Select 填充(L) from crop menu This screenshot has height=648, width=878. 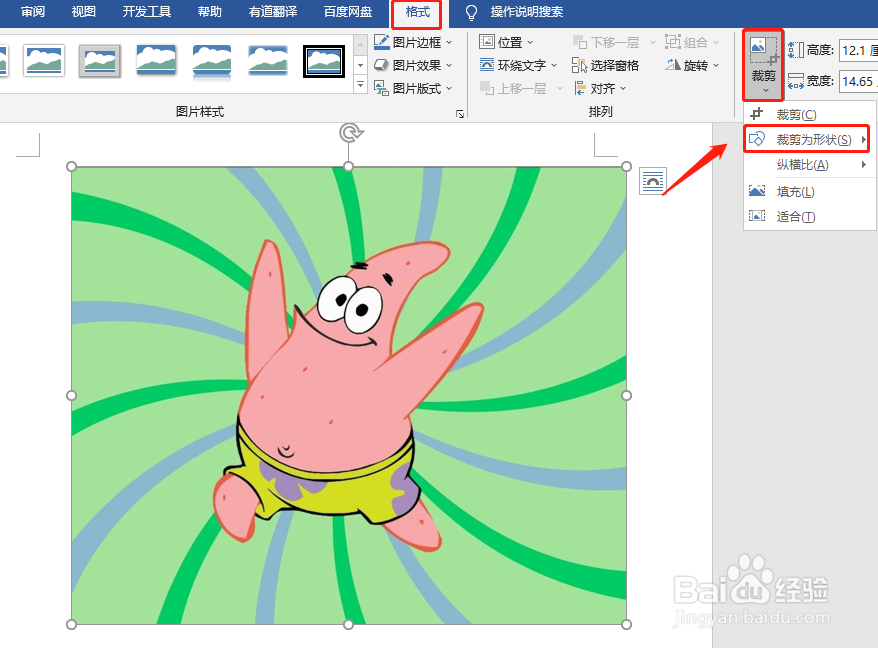click(810, 192)
